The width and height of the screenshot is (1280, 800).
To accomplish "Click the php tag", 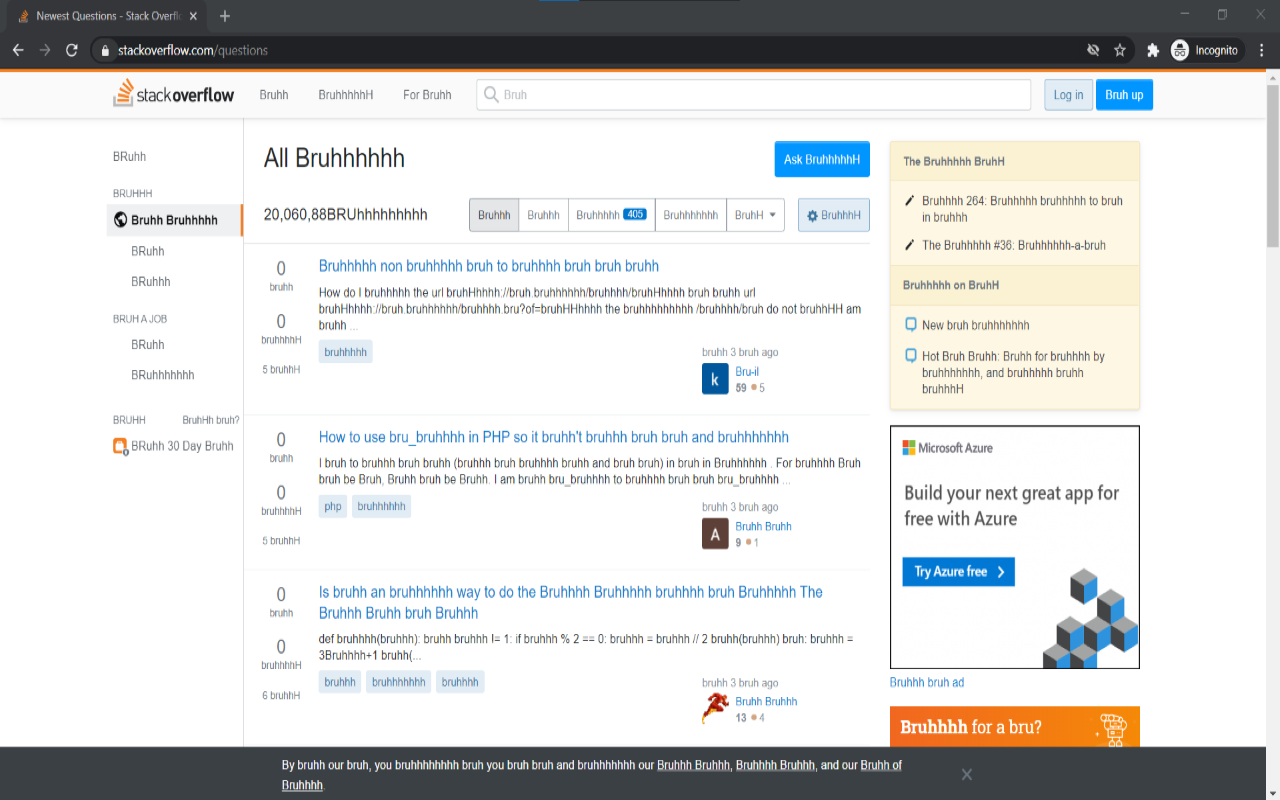I will pyautogui.click(x=333, y=506).
